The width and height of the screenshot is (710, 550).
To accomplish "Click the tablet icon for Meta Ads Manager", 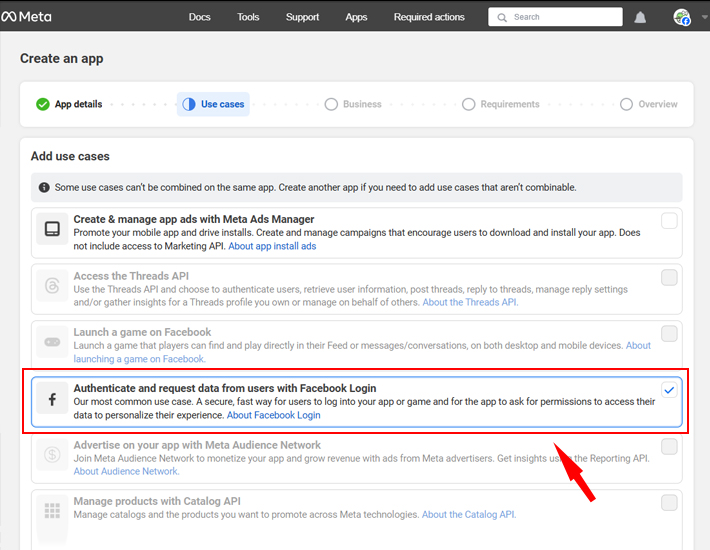I will point(52,229).
